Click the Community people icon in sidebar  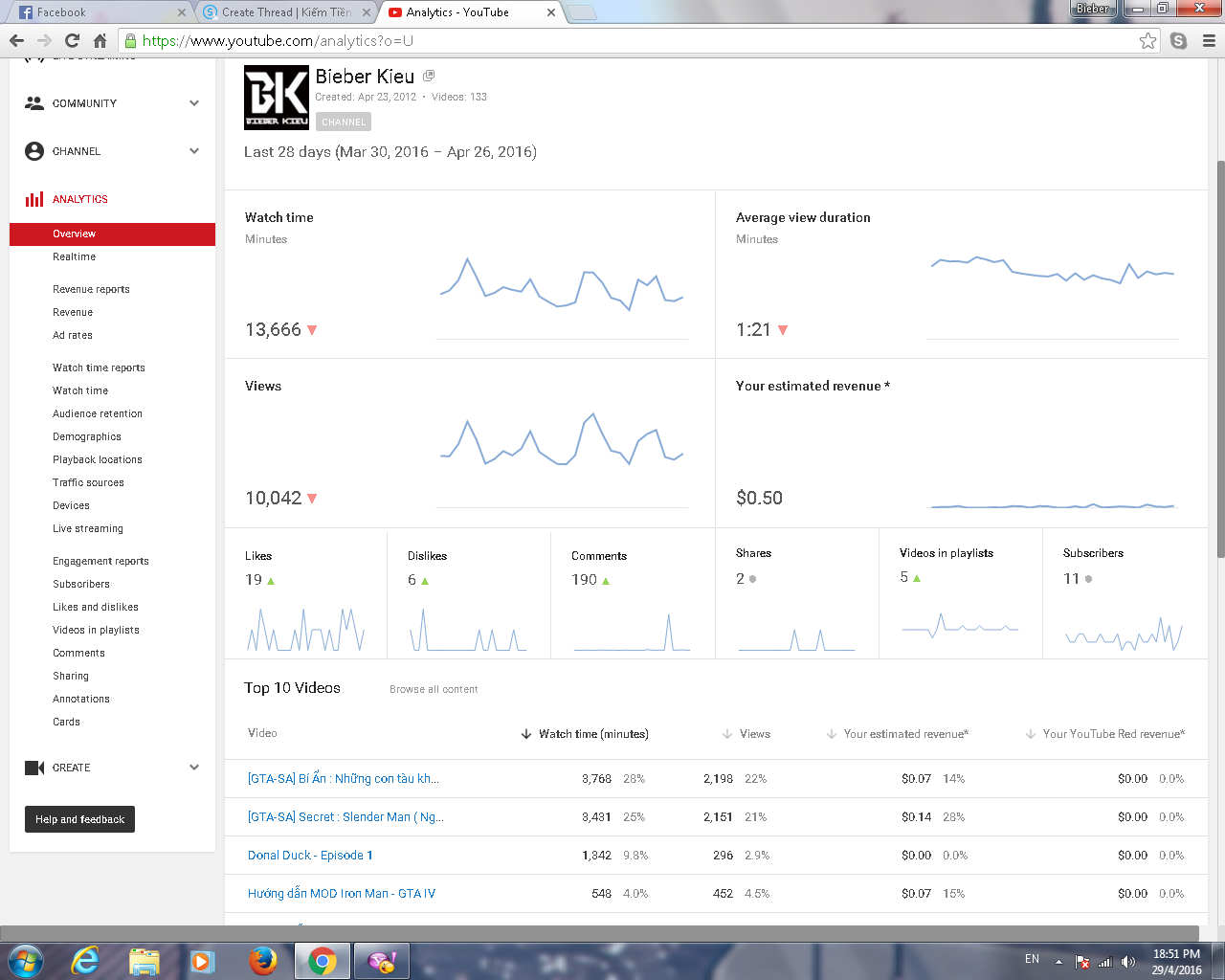34,103
